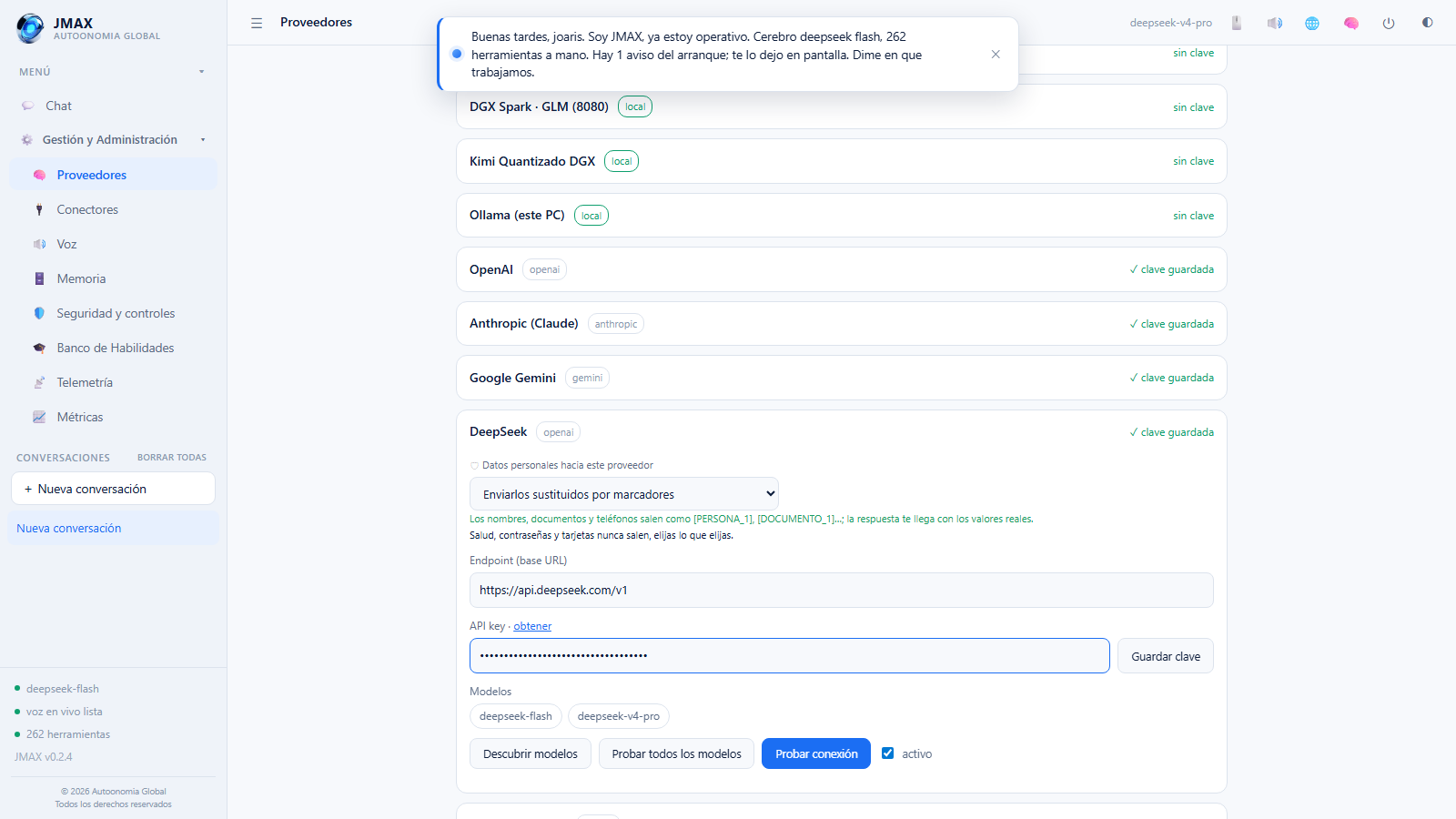Expand the Kimi Quantizado DGX provider card

pos(842,161)
